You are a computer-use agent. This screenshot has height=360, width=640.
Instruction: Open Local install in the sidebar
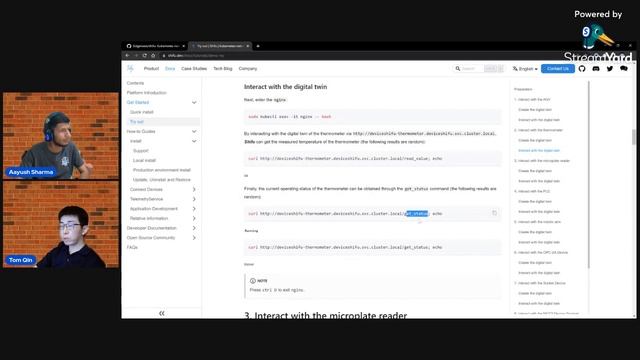144,160
